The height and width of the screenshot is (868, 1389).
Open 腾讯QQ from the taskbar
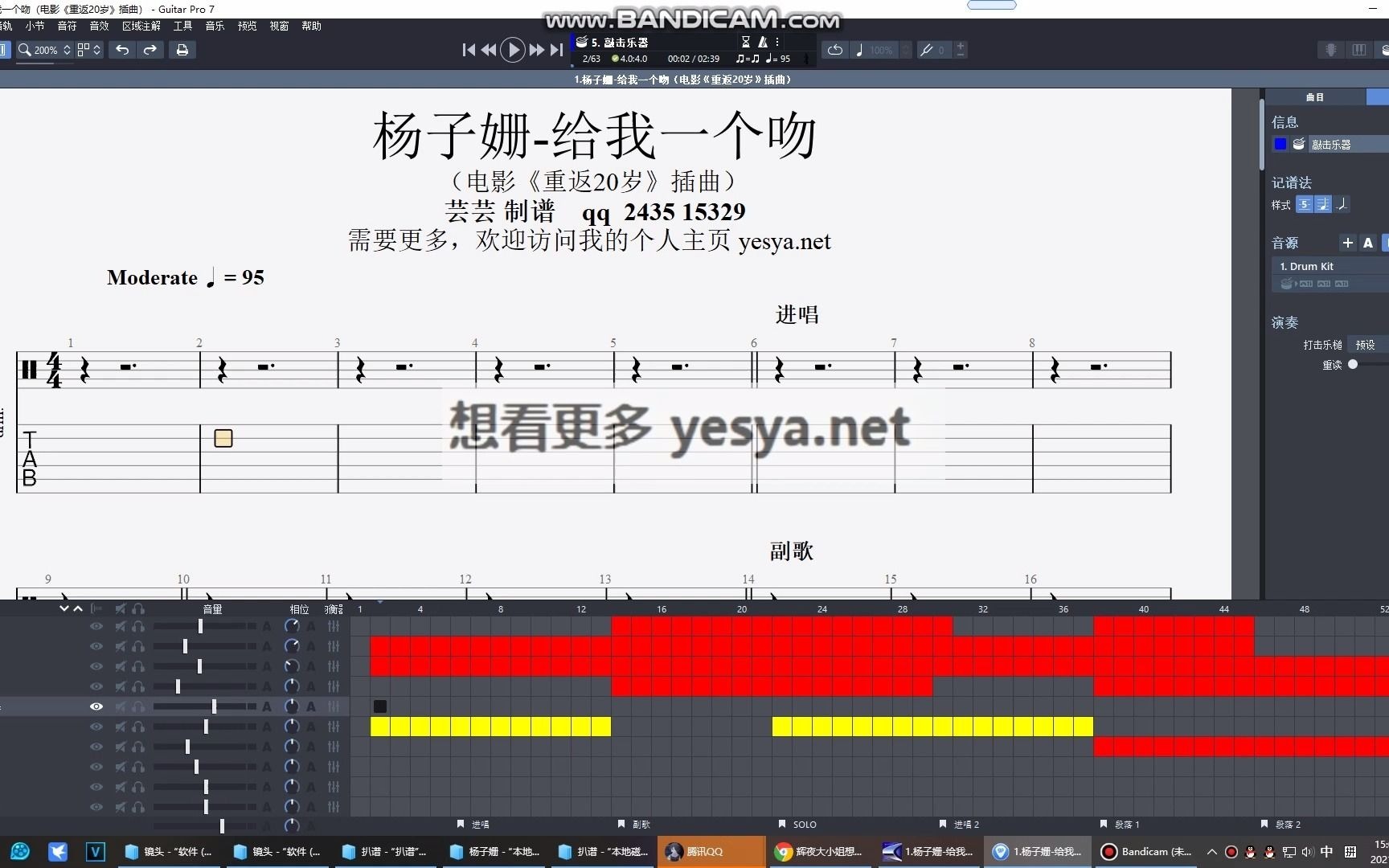pyautogui.click(x=711, y=852)
